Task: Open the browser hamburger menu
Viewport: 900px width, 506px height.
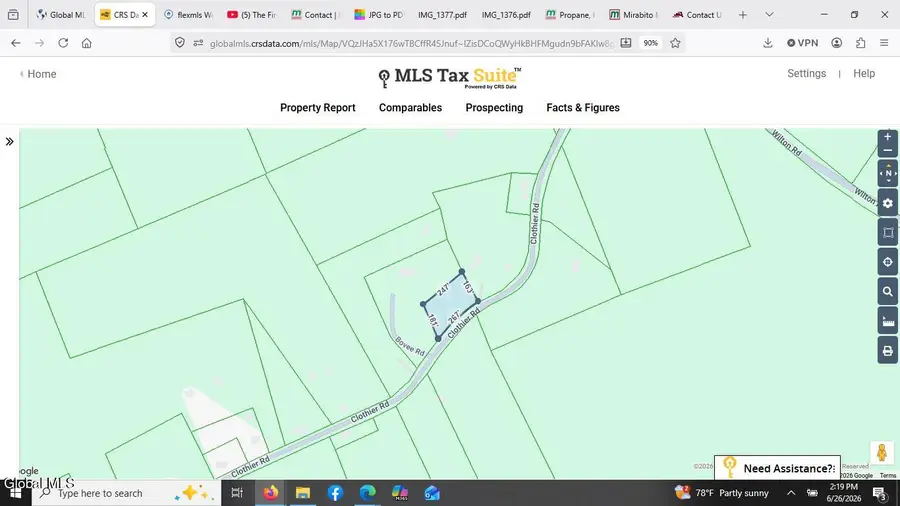Action: coord(884,43)
